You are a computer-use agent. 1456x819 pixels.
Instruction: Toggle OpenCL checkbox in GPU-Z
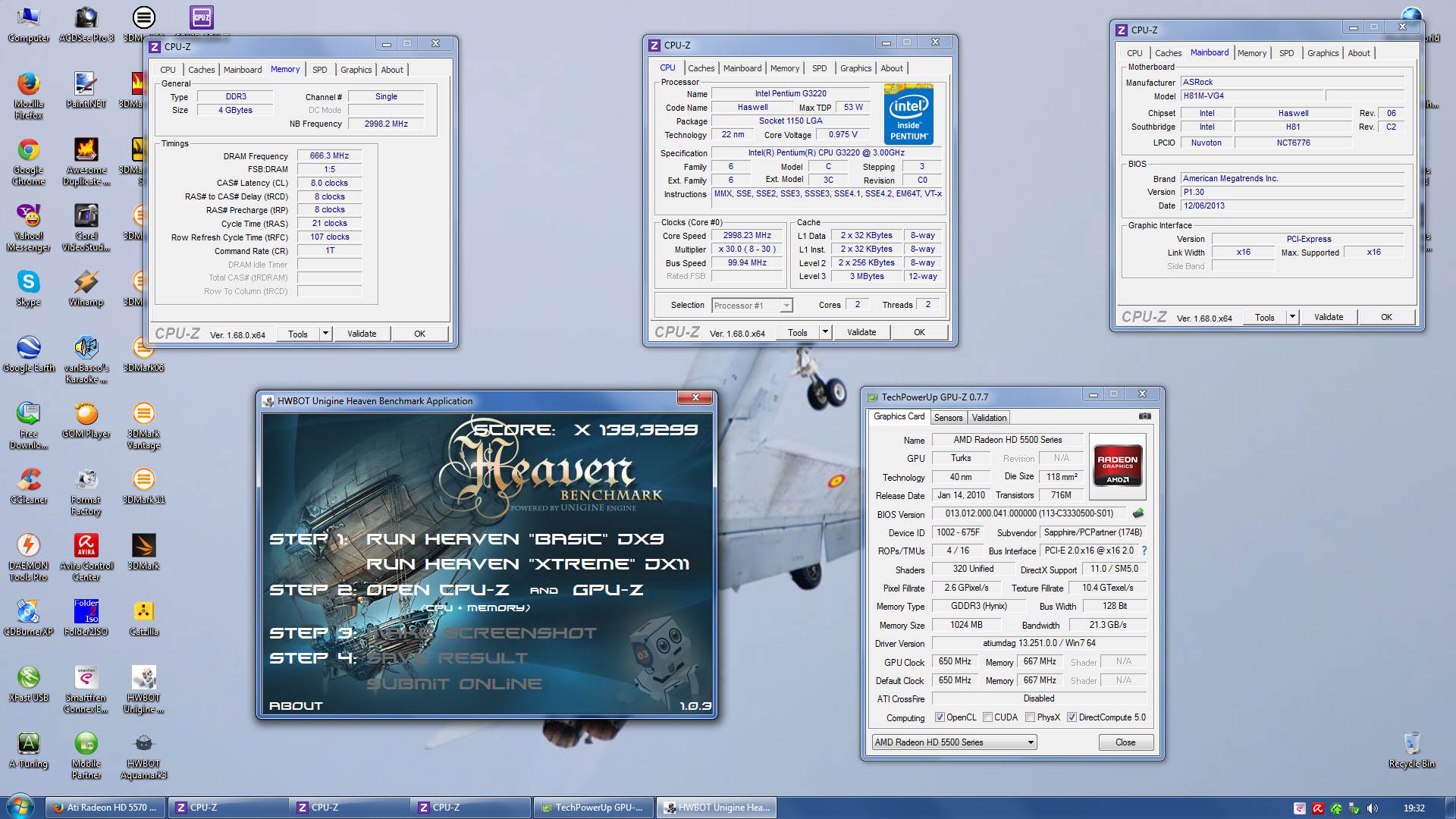coord(940,717)
